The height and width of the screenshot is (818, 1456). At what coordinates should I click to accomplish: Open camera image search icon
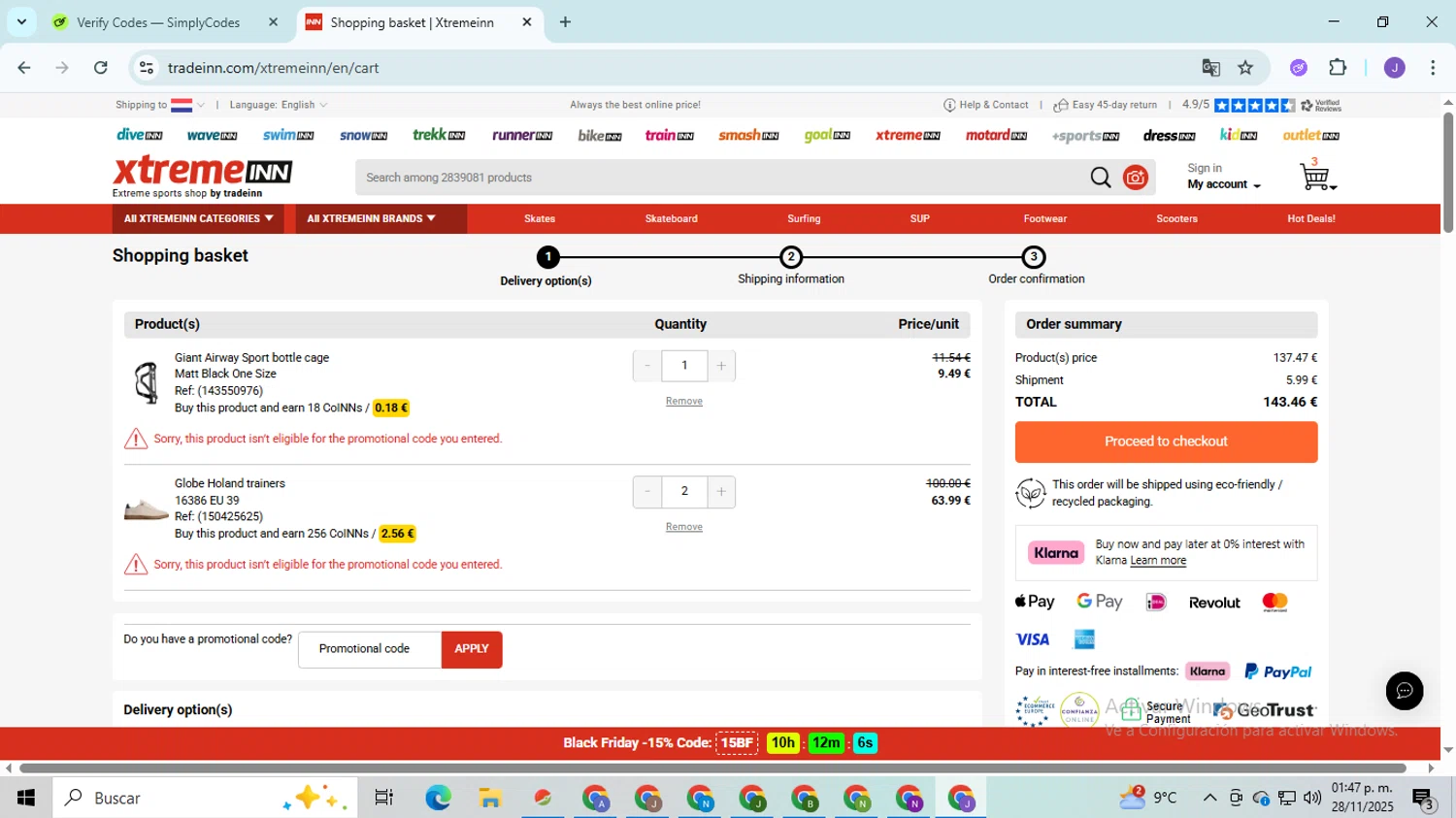(1136, 178)
